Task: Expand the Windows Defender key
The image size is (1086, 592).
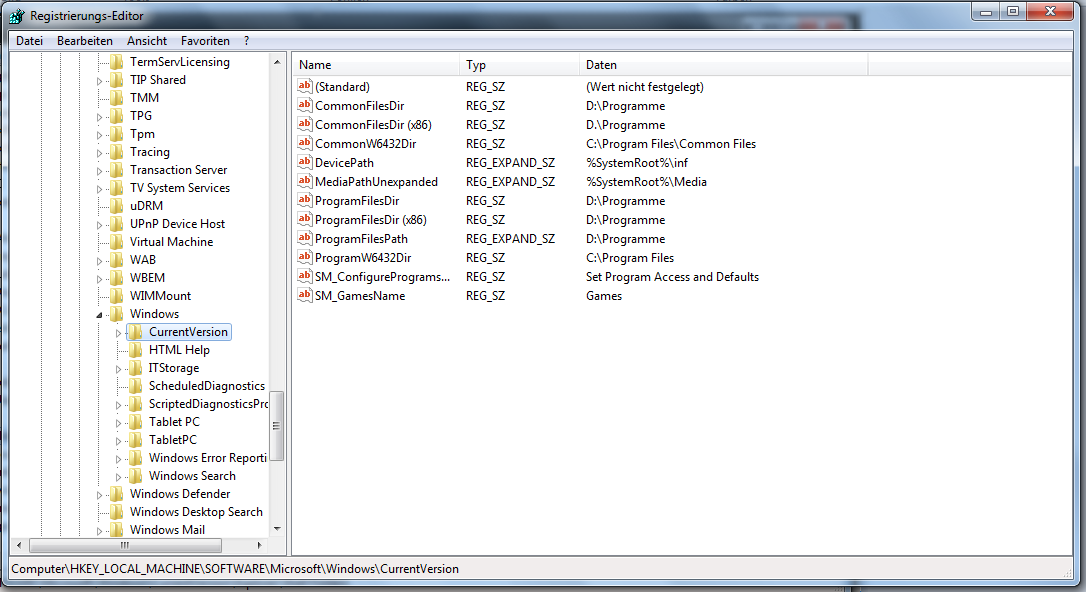Action: (x=99, y=495)
